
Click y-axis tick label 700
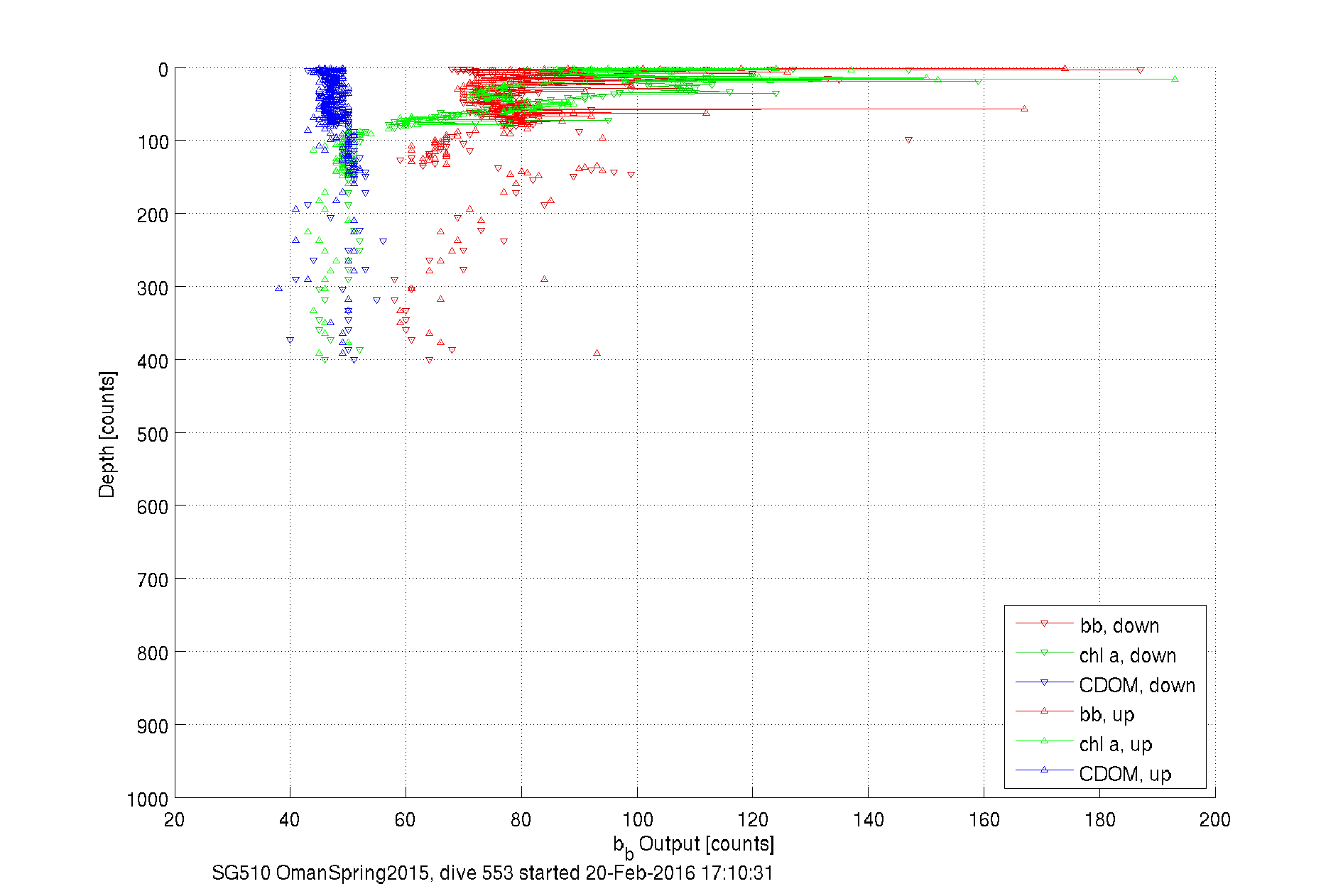[x=153, y=580]
